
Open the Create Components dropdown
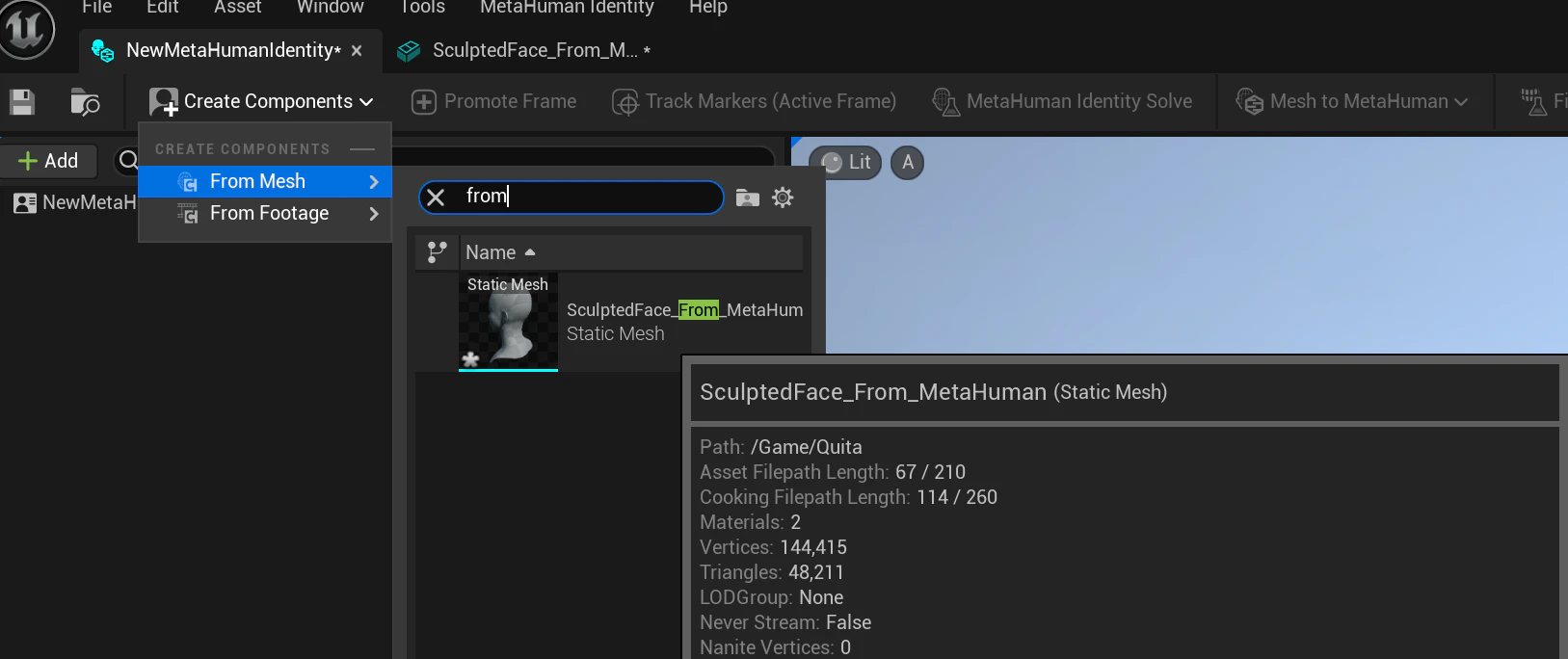[x=261, y=101]
